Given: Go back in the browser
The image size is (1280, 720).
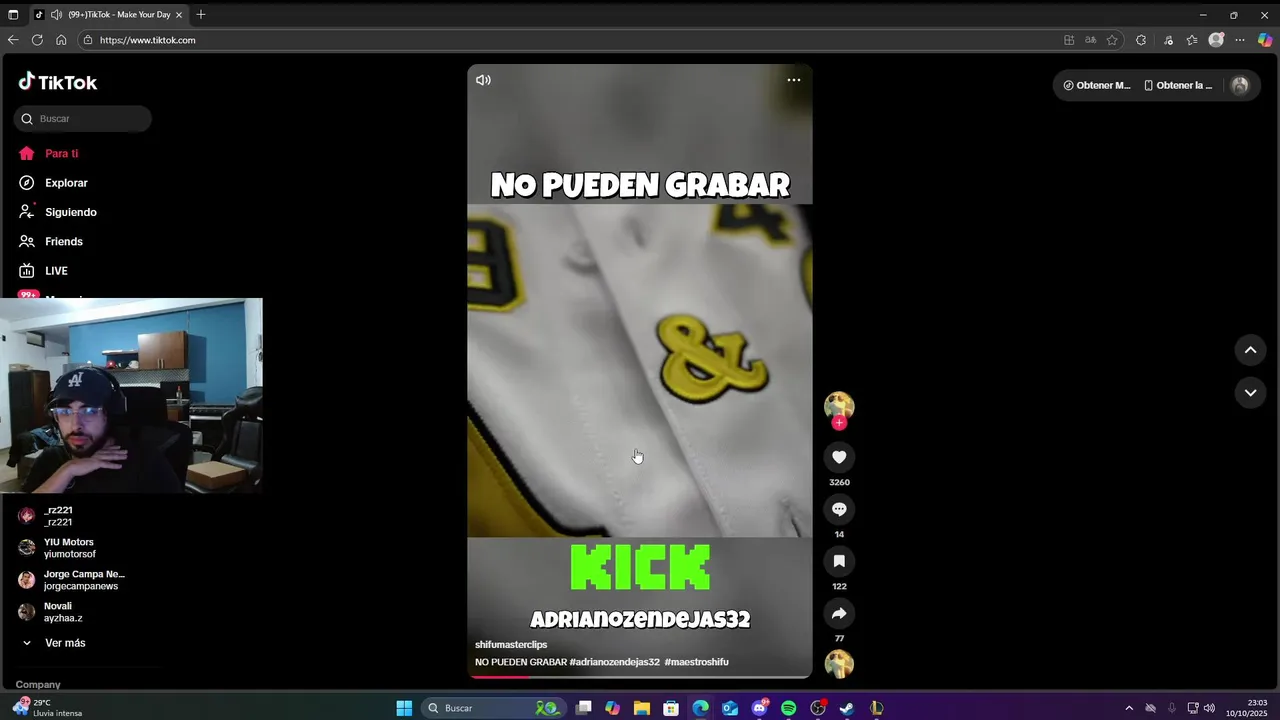Looking at the screenshot, I should point(13,40).
